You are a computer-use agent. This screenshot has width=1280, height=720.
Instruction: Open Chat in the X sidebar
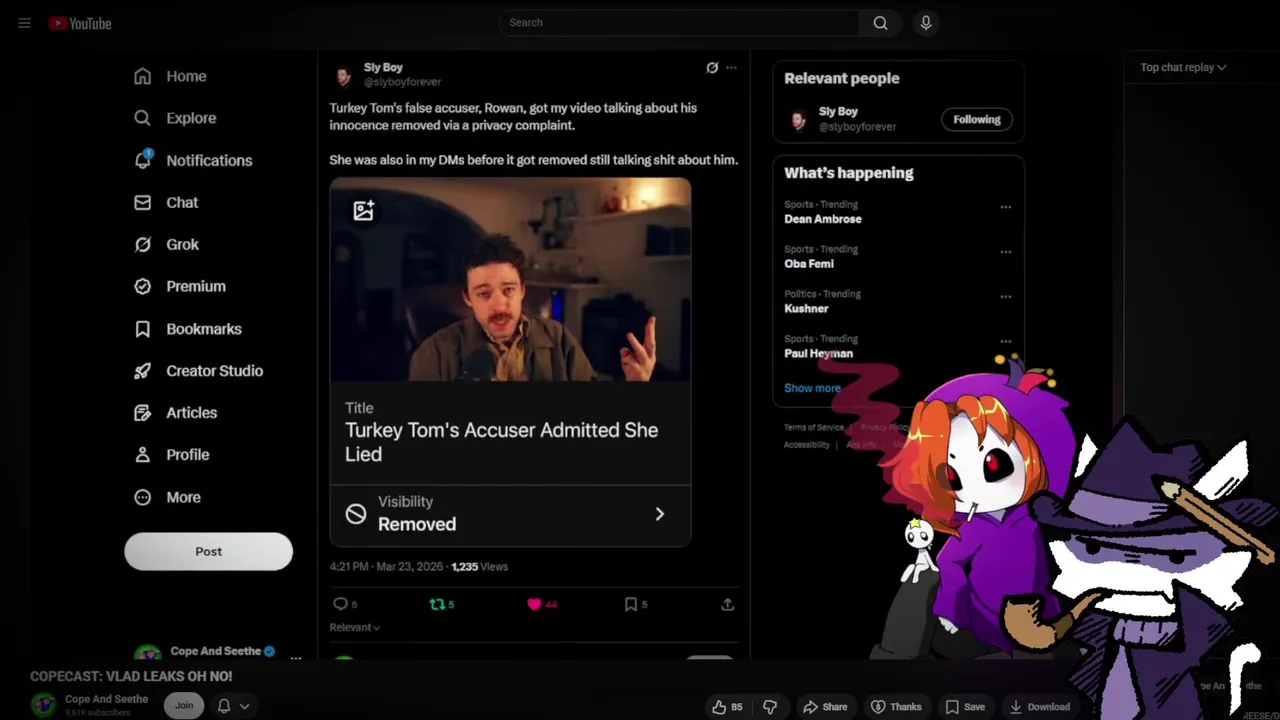(x=167, y=202)
